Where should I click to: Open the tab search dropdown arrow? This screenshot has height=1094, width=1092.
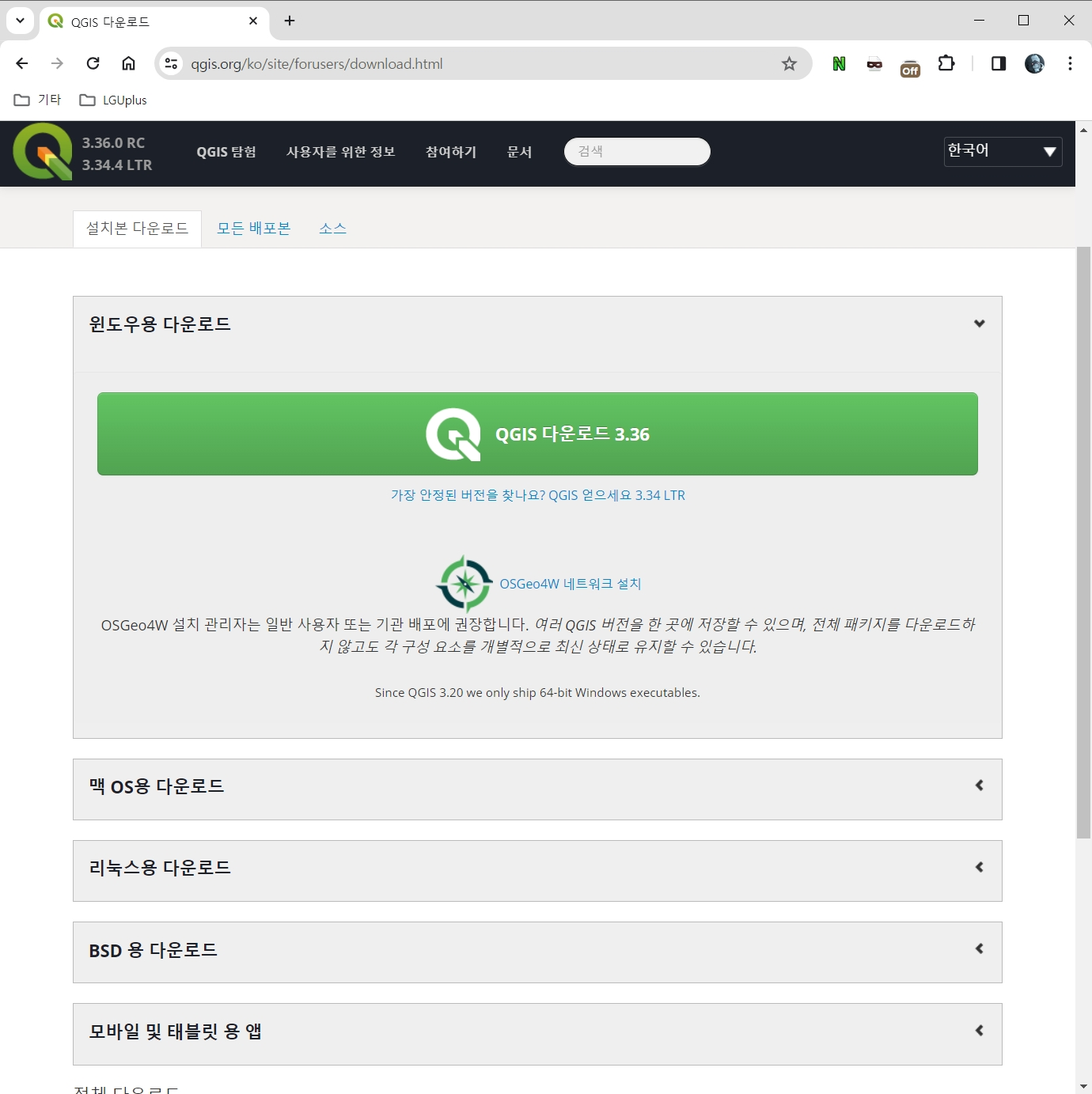pyautogui.click(x=20, y=21)
